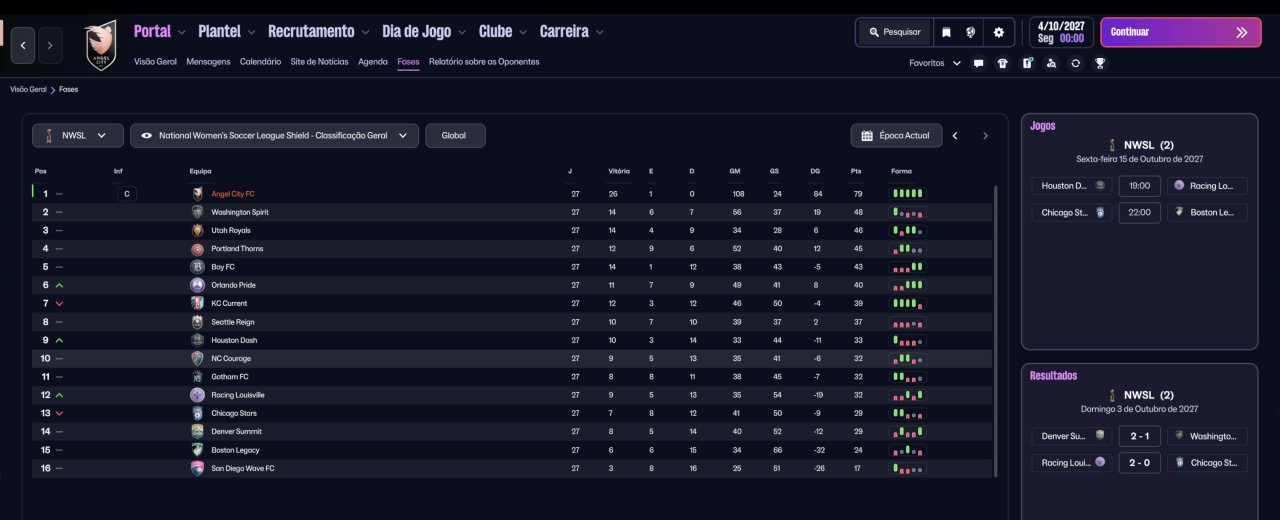Click the Pesquisar search field

tap(895, 32)
